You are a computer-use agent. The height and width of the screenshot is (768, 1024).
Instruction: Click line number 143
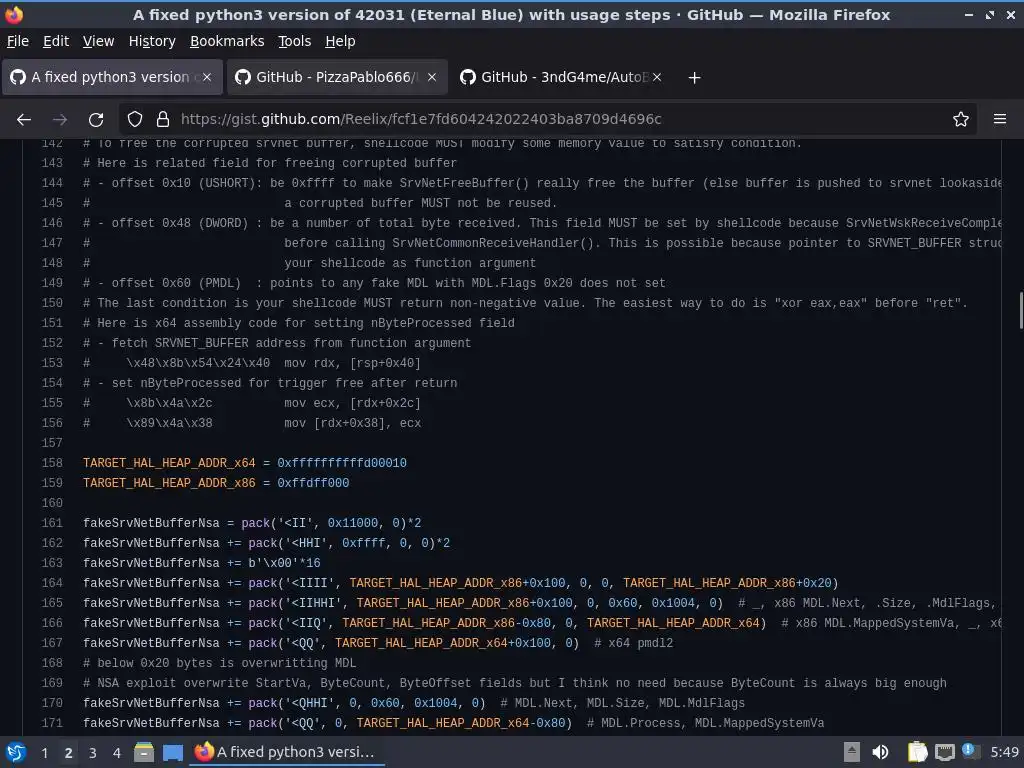52,163
